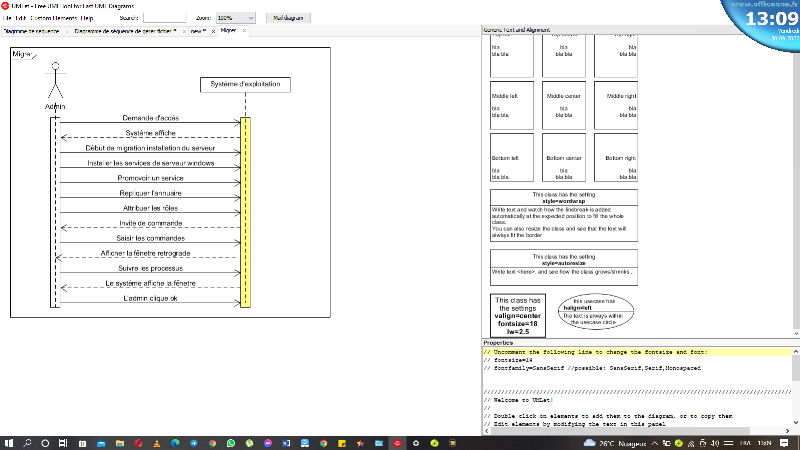Select the 'Système d'exploitation' lifeline box

[x=245, y=85]
